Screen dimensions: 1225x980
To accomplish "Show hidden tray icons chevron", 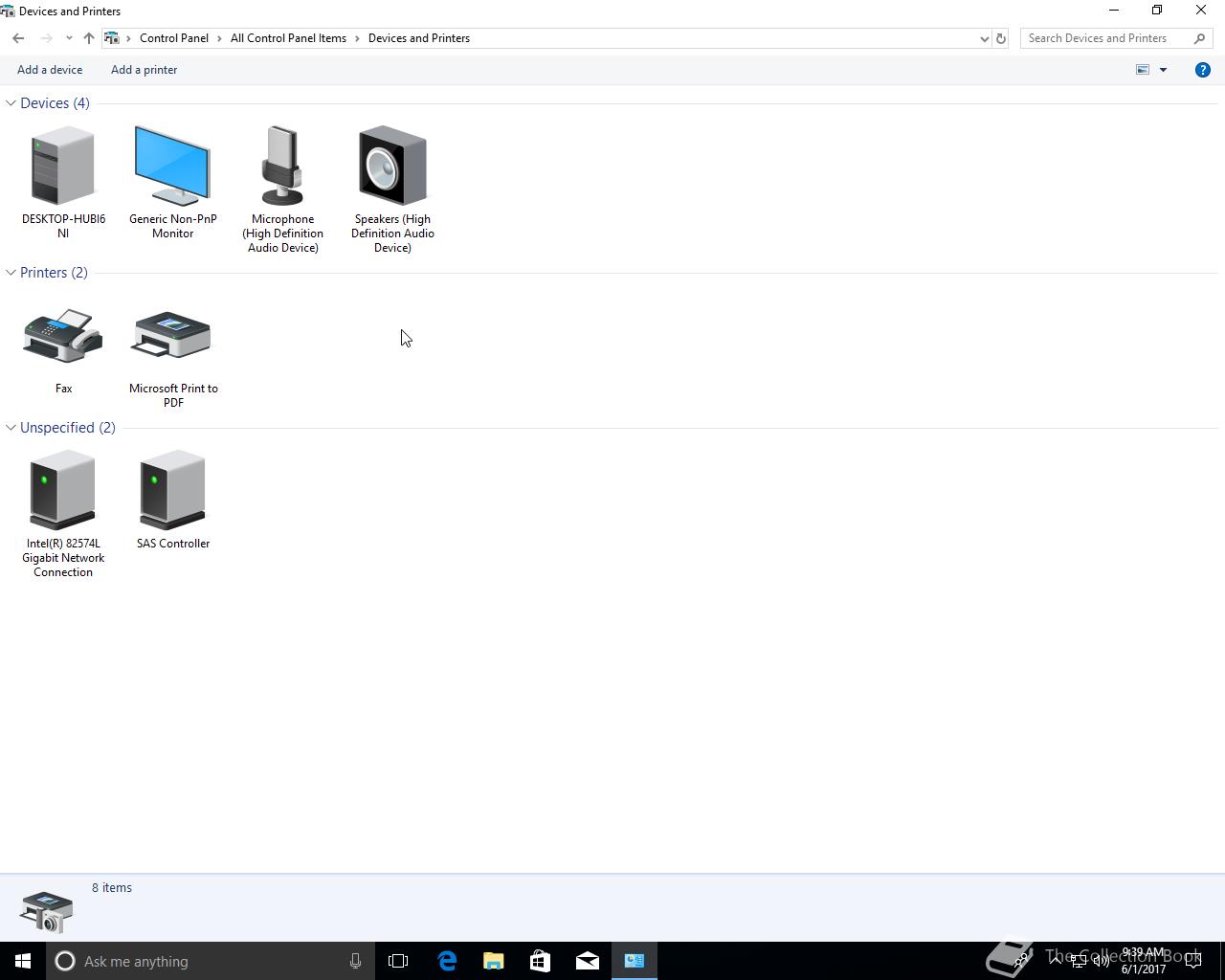I will click(x=1056, y=961).
